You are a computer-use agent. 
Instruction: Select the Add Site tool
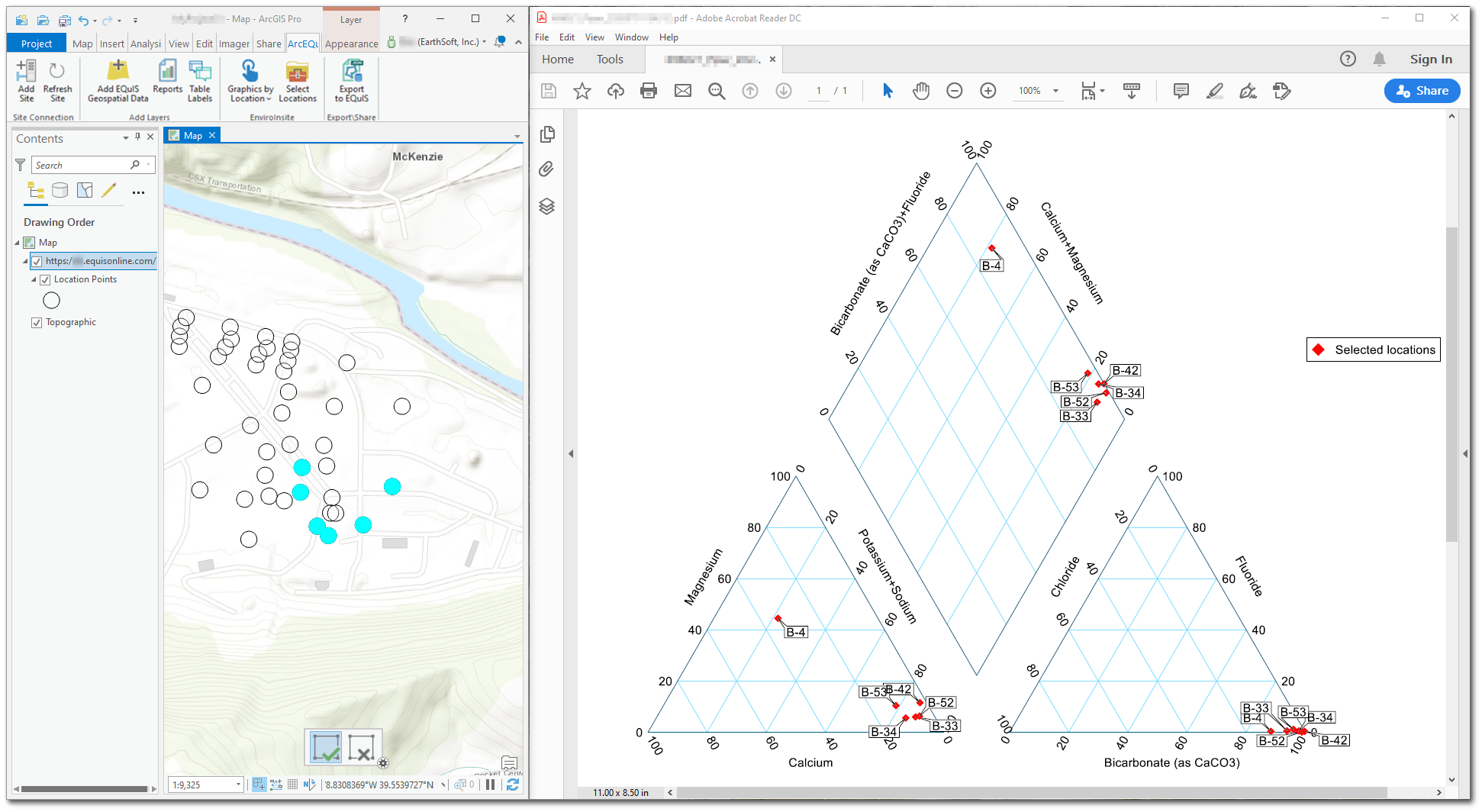tap(25, 80)
